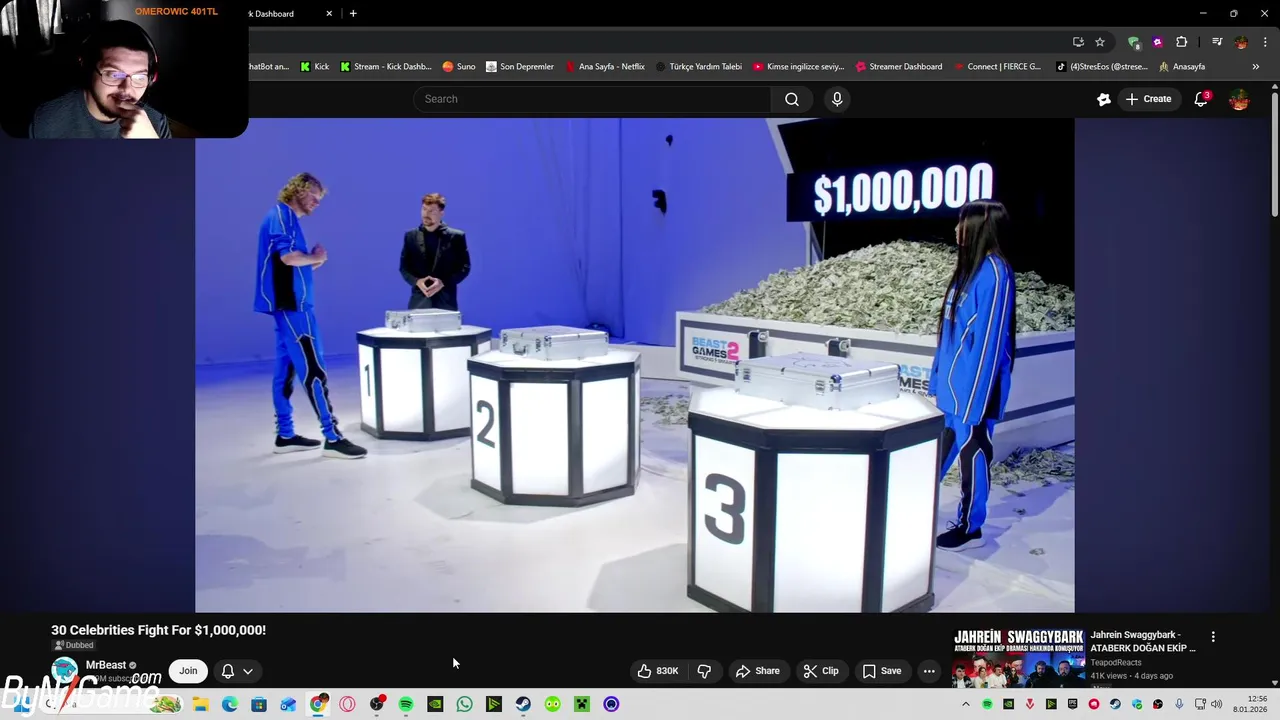This screenshot has width=1280, height=720.
Task: Like the video showing 830K likes
Action: pyautogui.click(x=658, y=671)
